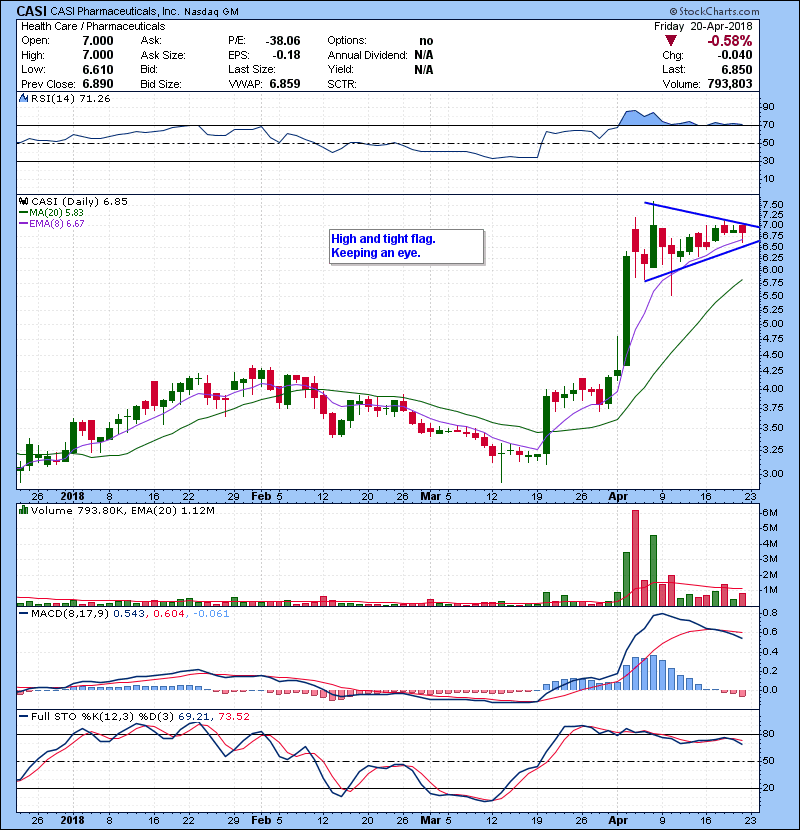Select the Open price value 7.000
Viewport: 800px width, 830px height.
coord(98,41)
